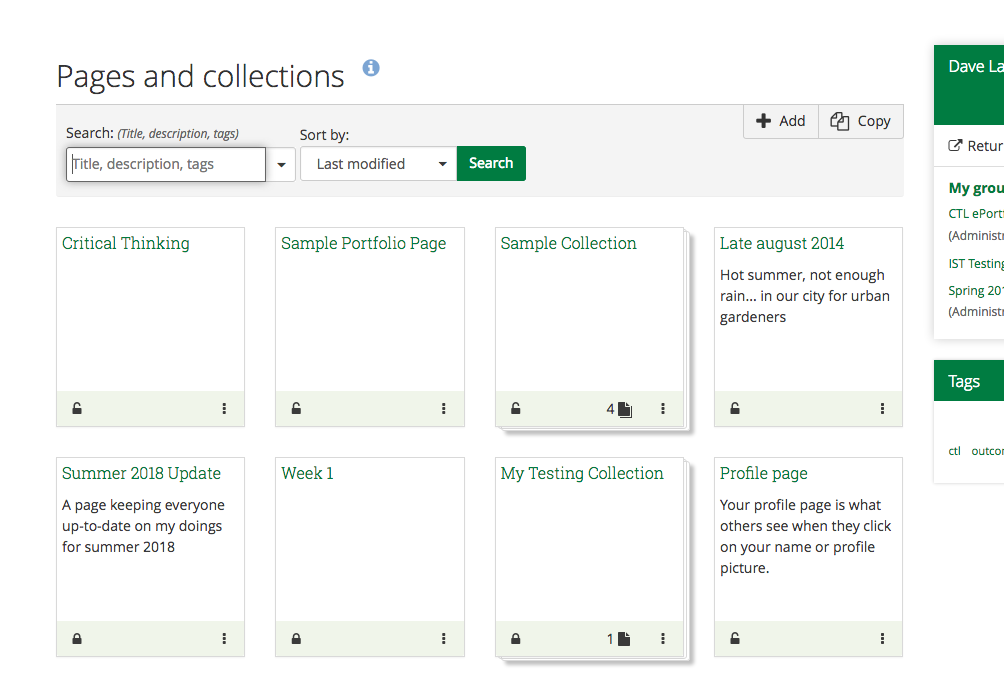Image resolution: width=1004 pixels, height=683 pixels.
Task: Select the ctl tag in Tags panel
Action: pos(954,451)
